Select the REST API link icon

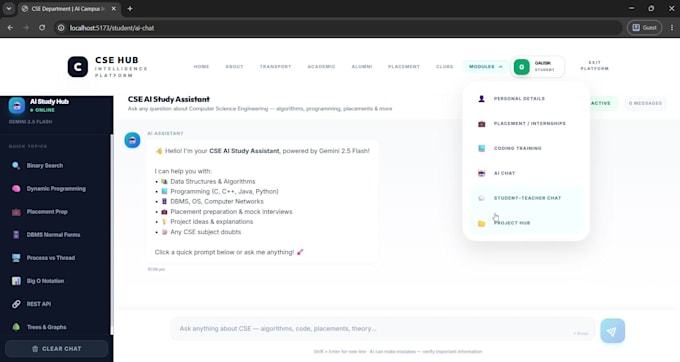[x=16, y=304]
